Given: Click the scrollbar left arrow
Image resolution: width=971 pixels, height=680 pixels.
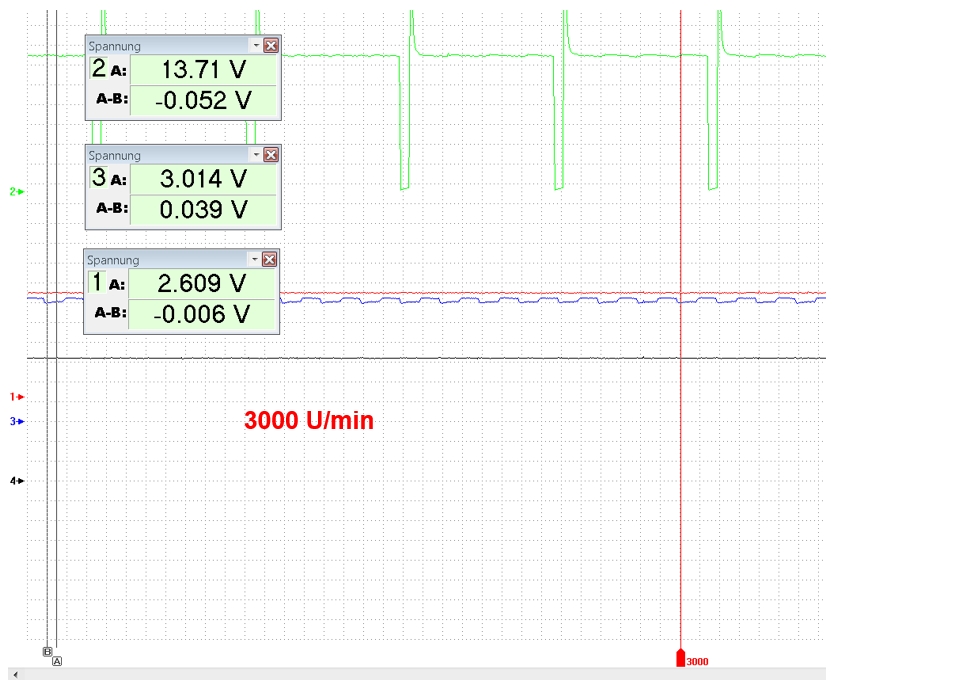Looking at the screenshot, I should coord(15,674).
